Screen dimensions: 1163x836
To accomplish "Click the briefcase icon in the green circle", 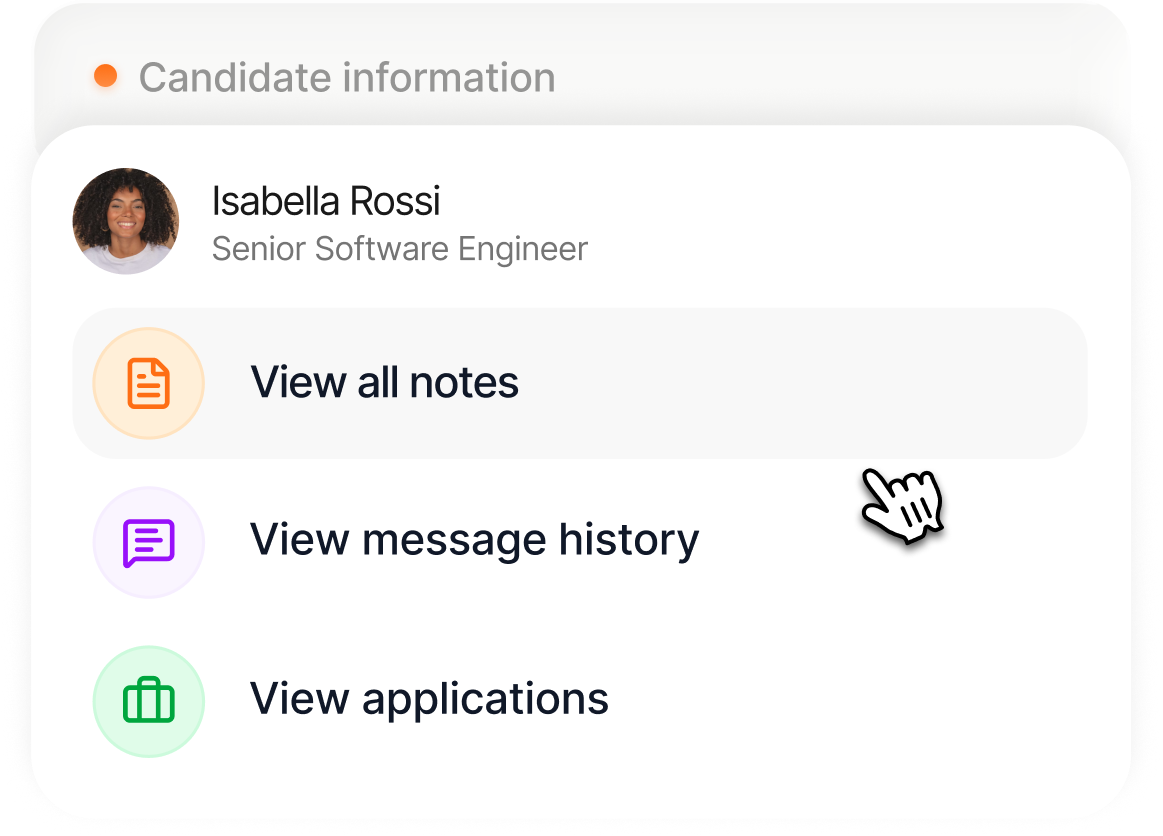I will pos(148,701).
